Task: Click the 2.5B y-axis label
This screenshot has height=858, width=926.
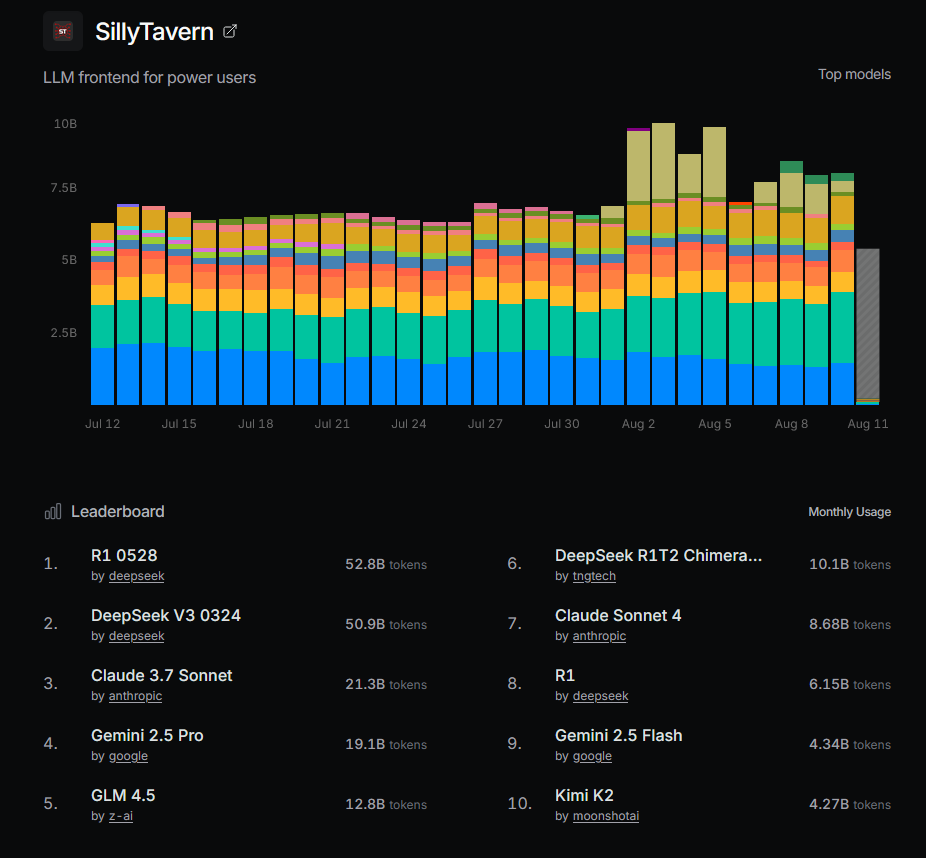Action: (64, 332)
